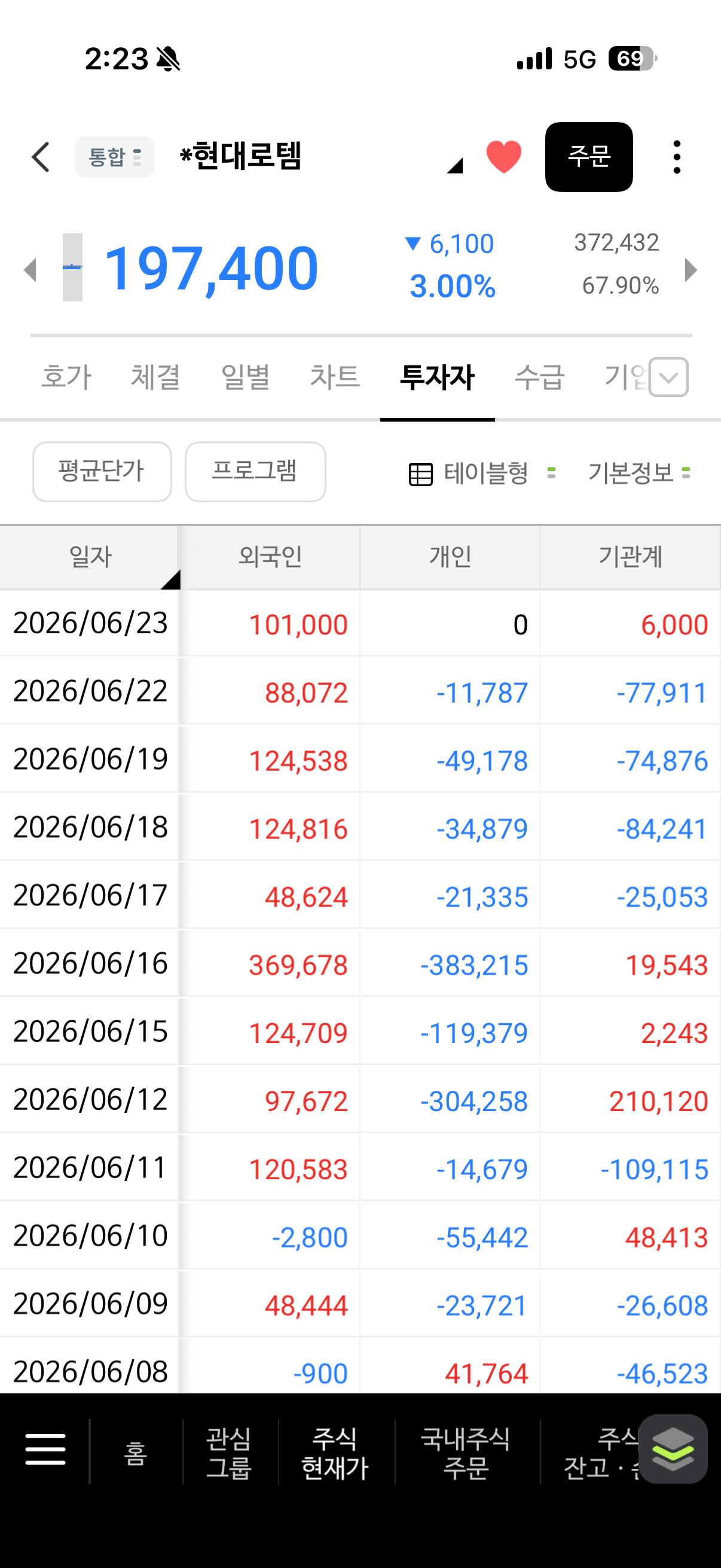Viewport: 721px width, 1568px height.
Task: Tap institution value -77,911
Action: [x=662, y=693]
